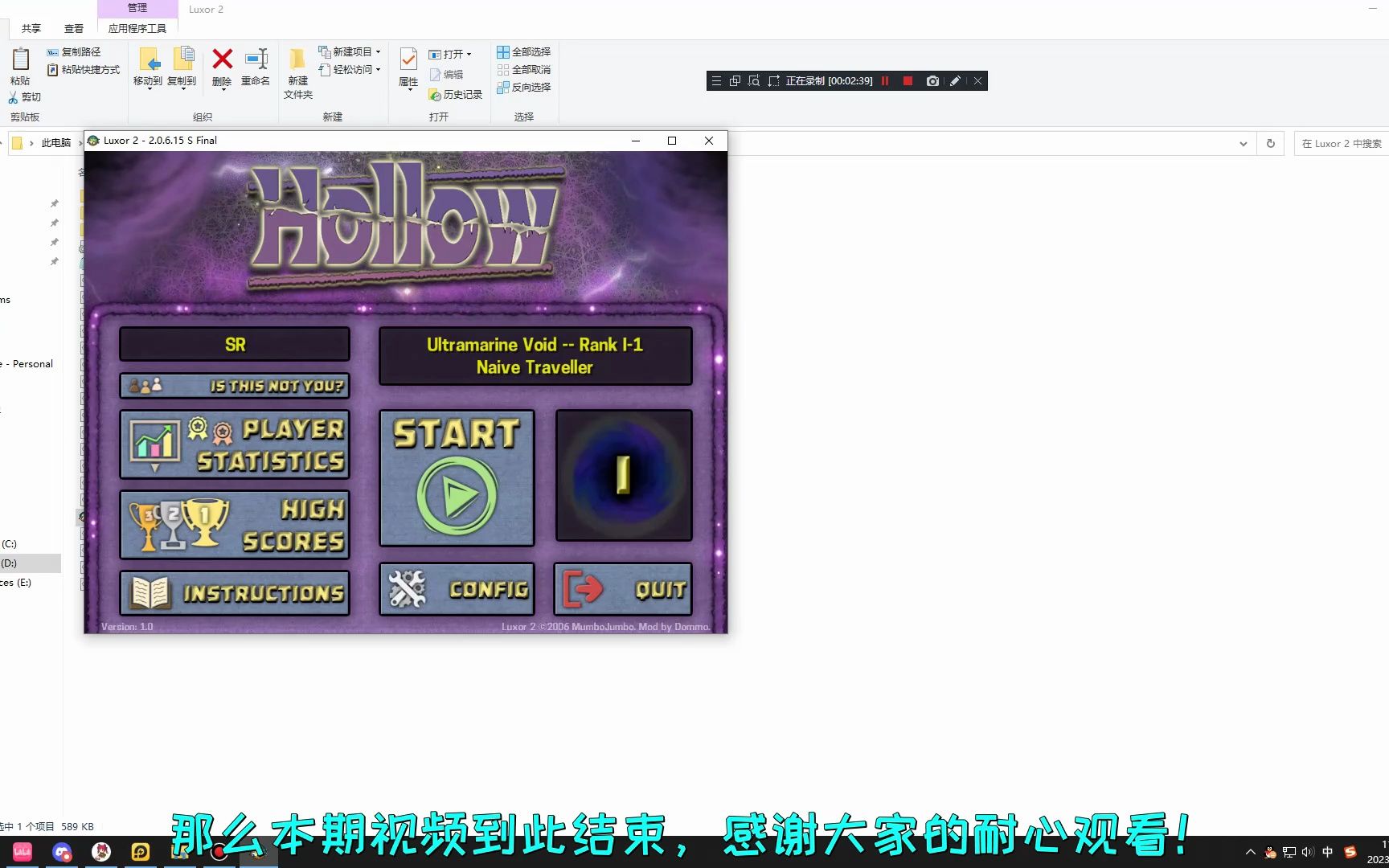Pause the screen recording
The height and width of the screenshot is (868, 1389).
tap(885, 81)
